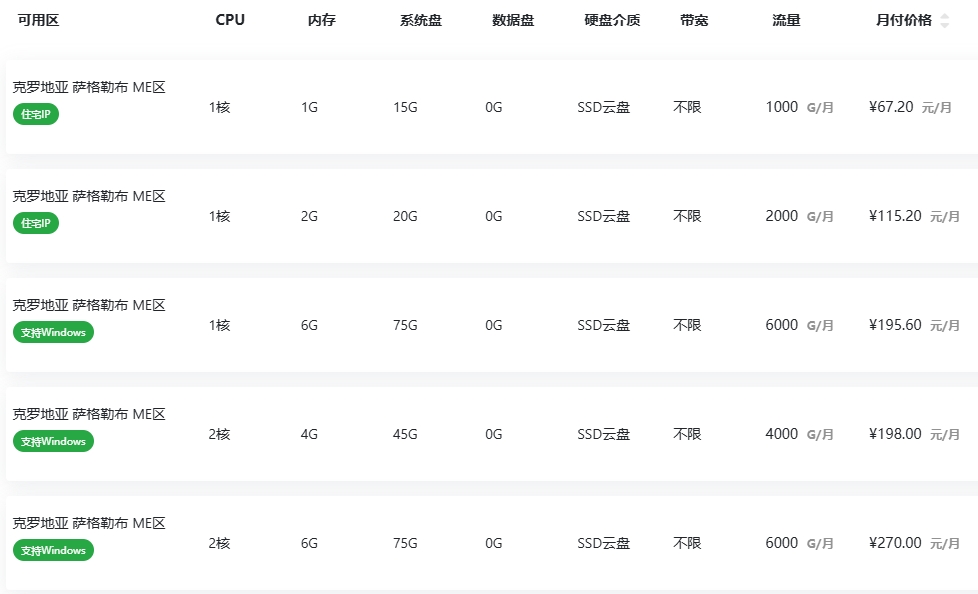Click the 流量 column header

coord(786,20)
